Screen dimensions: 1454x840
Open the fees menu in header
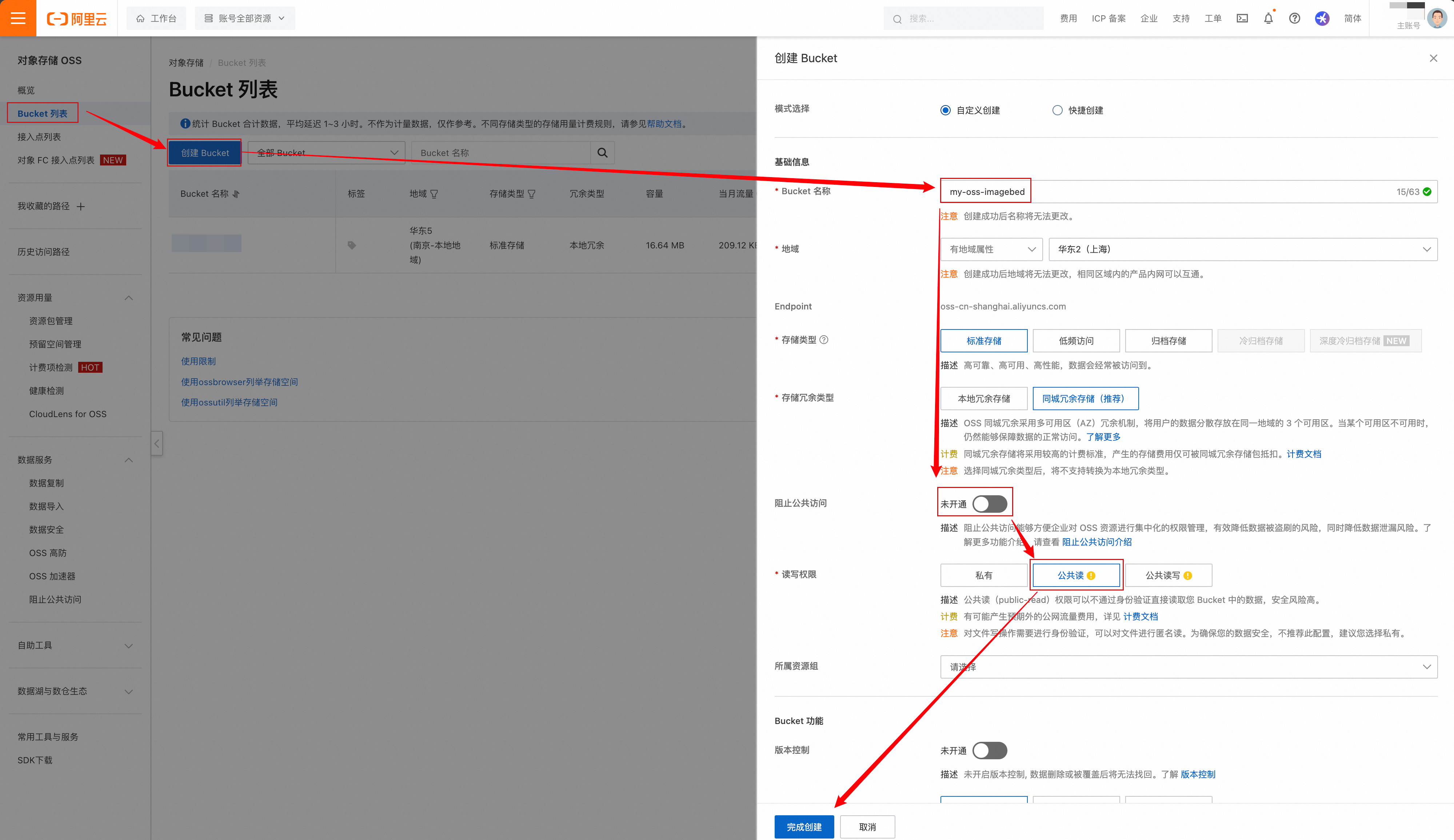pos(1068,19)
